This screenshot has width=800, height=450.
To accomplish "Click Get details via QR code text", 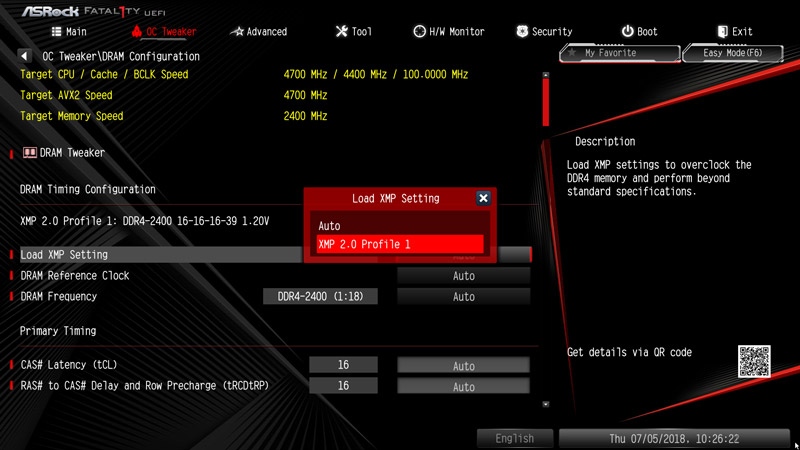I will (x=629, y=352).
